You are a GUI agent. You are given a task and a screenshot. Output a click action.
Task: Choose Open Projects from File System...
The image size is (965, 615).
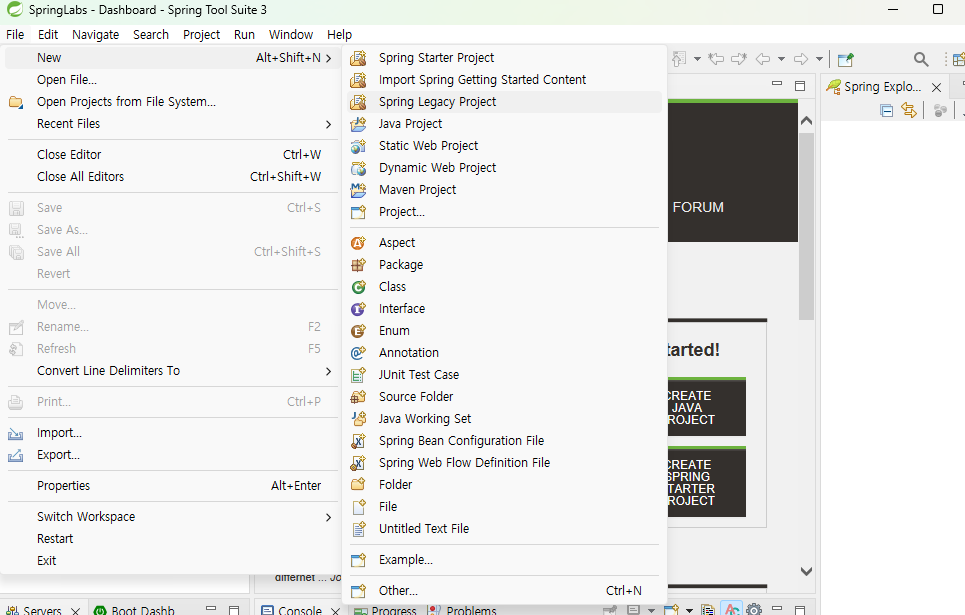(172, 102)
